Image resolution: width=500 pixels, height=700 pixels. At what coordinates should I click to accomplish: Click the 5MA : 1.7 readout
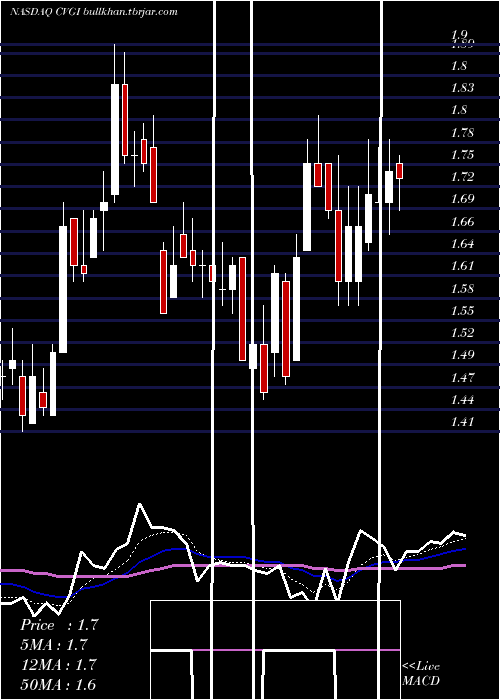pyautogui.click(x=54, y=645)
